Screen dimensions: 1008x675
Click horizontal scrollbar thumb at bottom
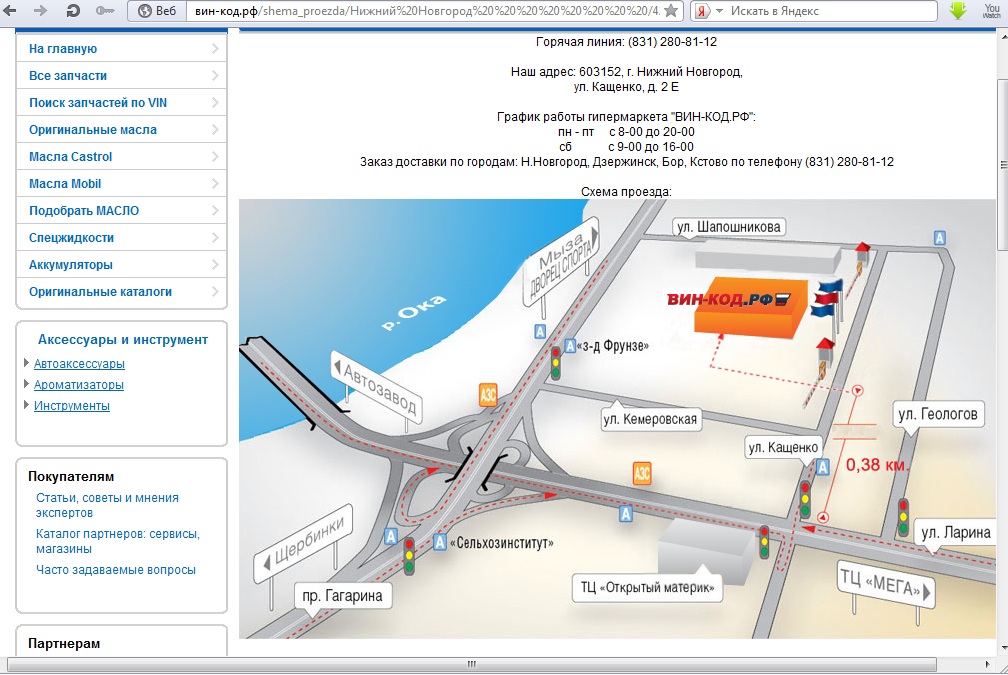pos(471,664)
